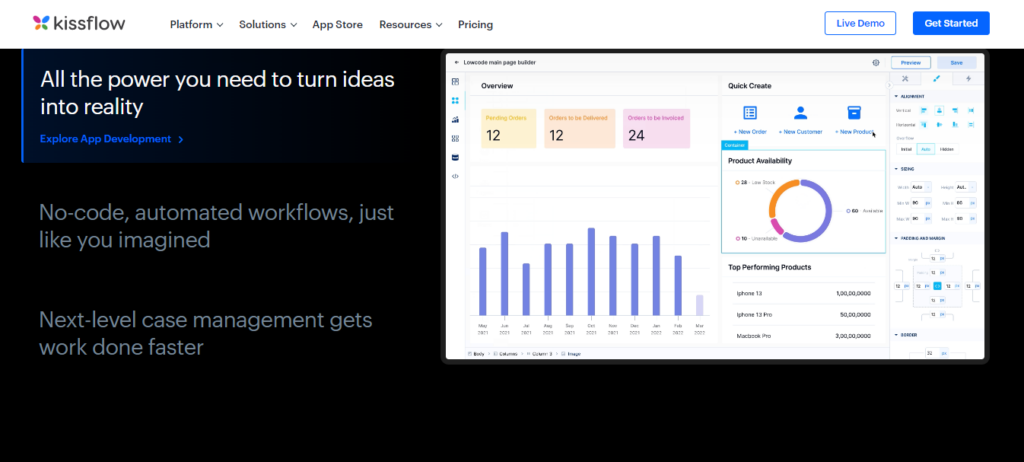Select 'No-code, automated workflows' feature tab
The height and width of the screenshot is (462, 1024).
click(217, 226)
